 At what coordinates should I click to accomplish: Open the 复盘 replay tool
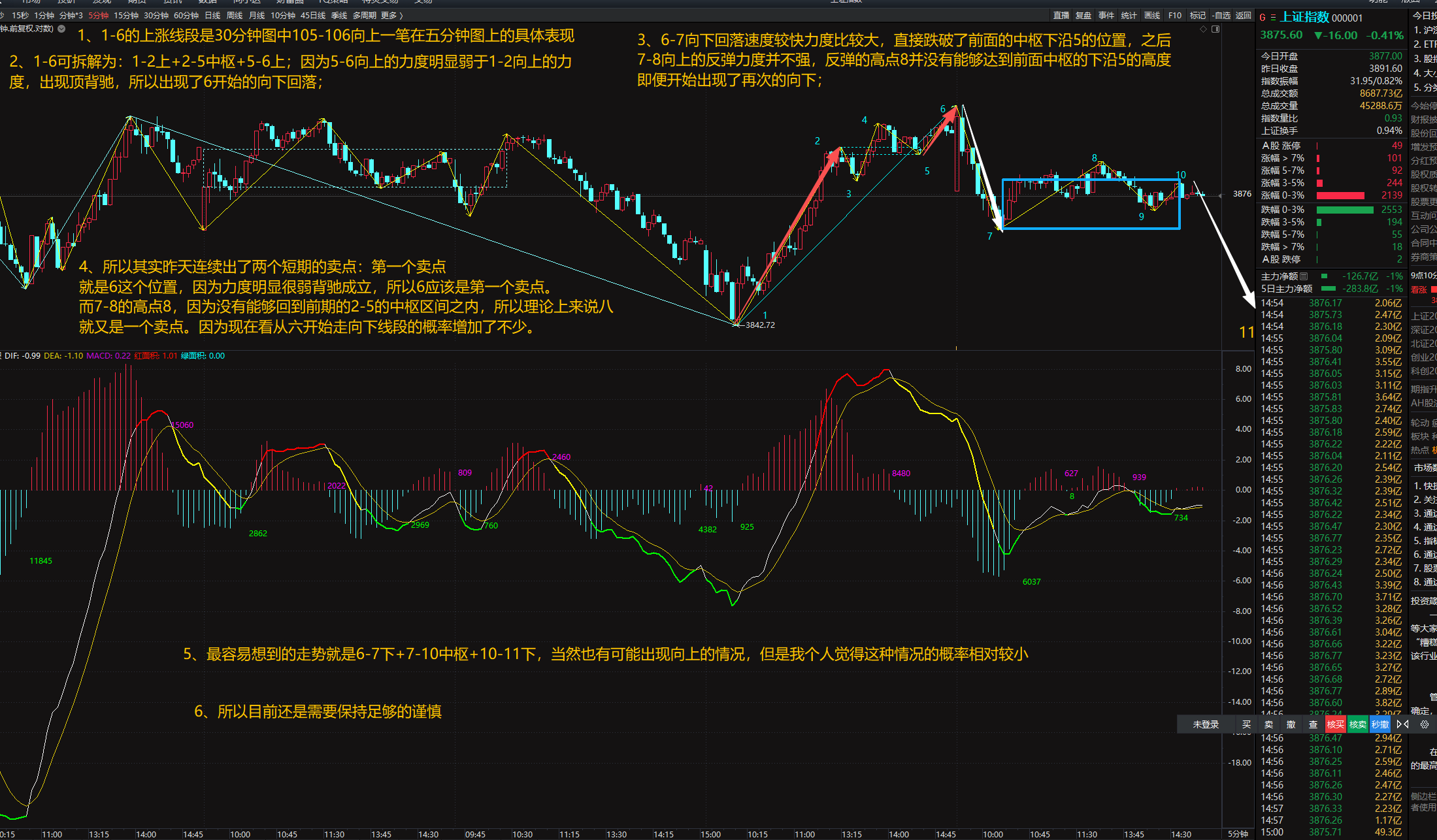point(1083,15)
